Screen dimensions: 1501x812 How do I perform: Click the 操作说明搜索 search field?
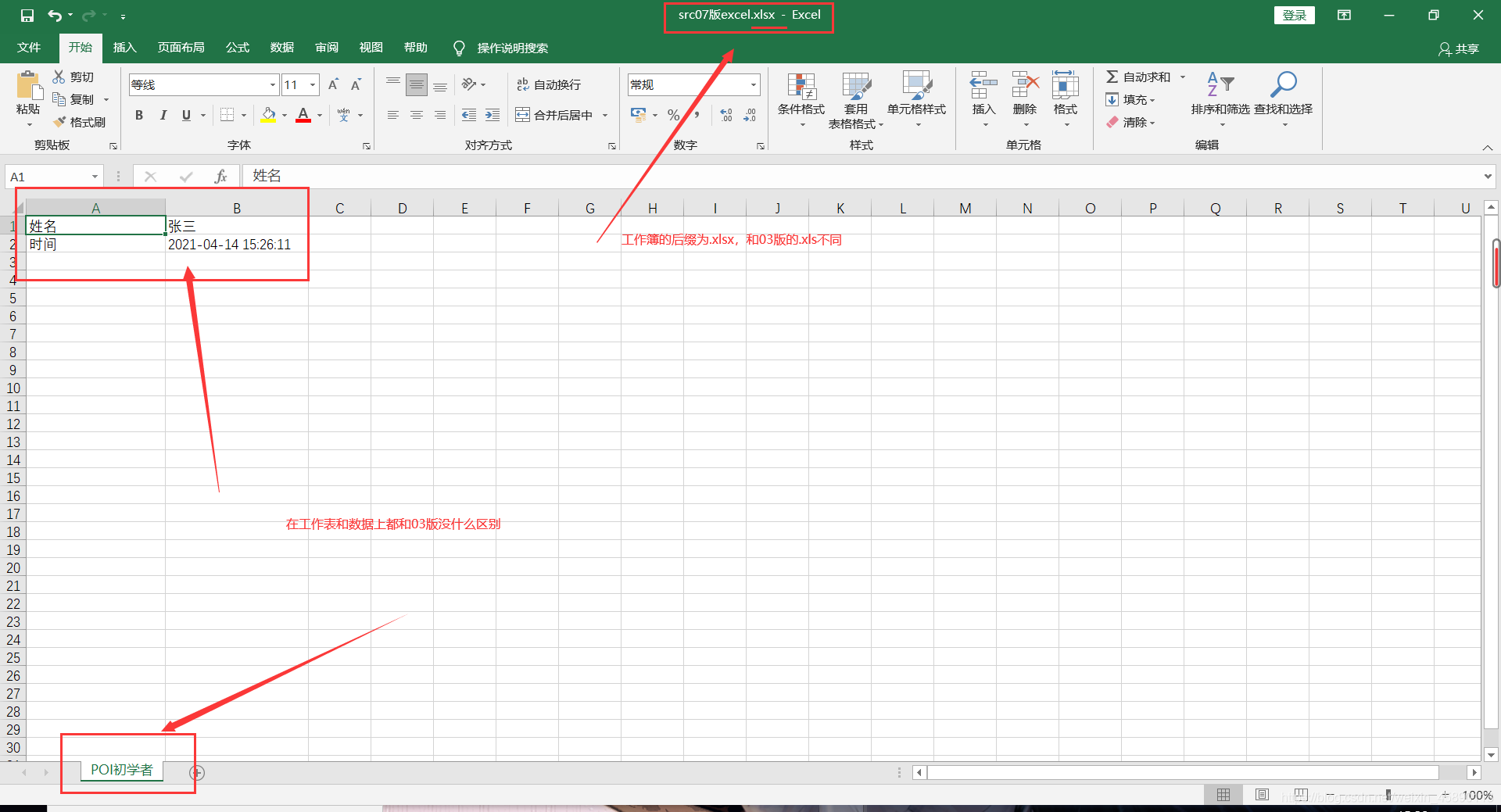tap(512, 48)
